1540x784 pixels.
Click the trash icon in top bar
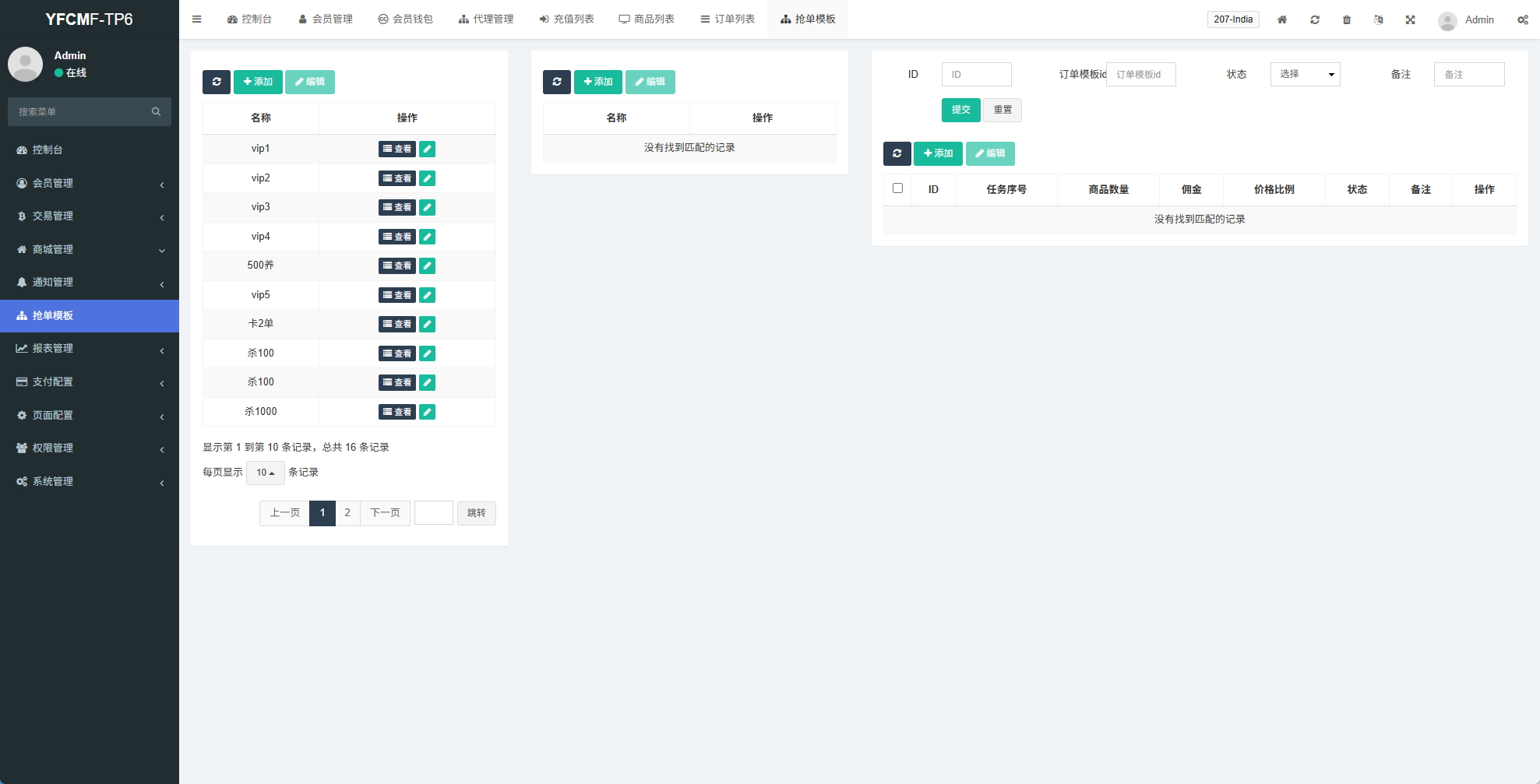tap(1347, 19)
